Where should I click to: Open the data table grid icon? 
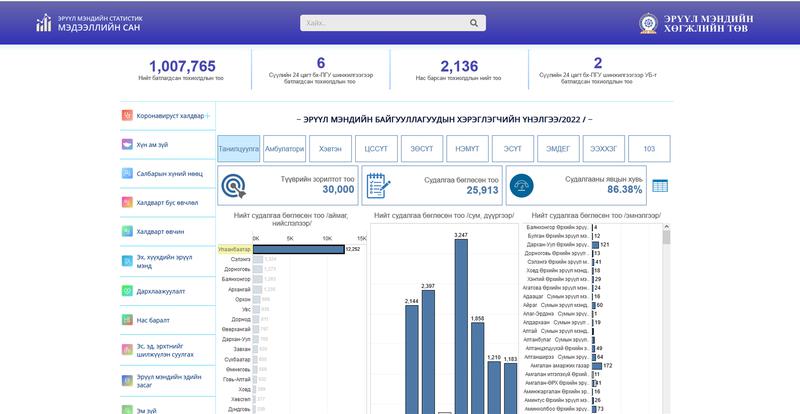click(x=660, y=186)
